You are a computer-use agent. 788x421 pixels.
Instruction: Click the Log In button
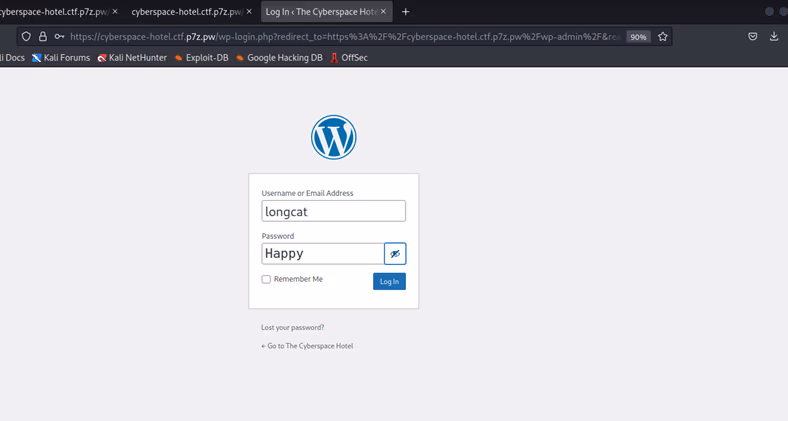(389, 281)
